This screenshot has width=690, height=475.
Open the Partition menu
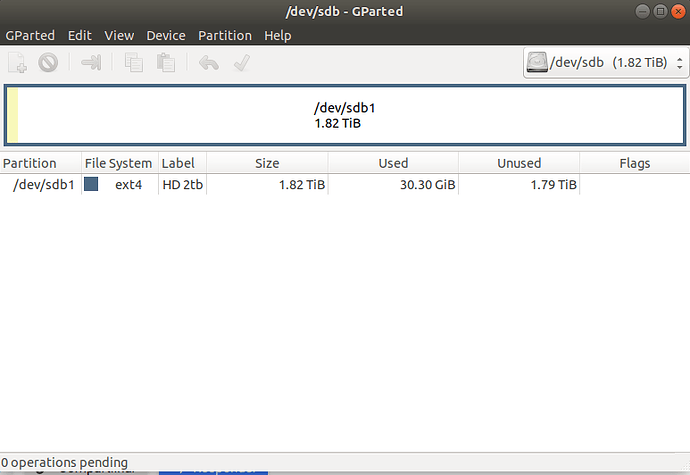225,35
